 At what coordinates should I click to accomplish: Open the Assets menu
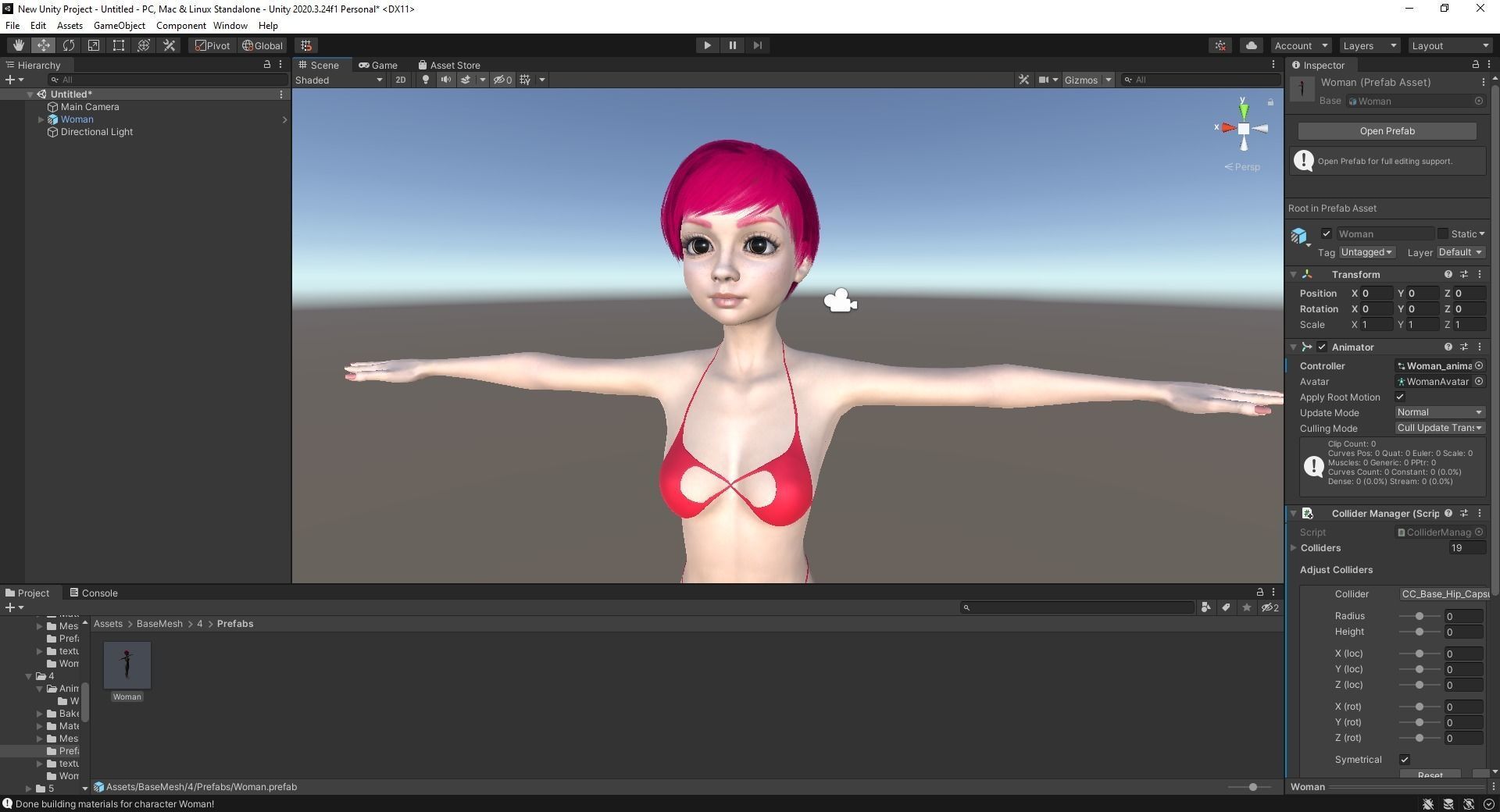click(70, 26)
